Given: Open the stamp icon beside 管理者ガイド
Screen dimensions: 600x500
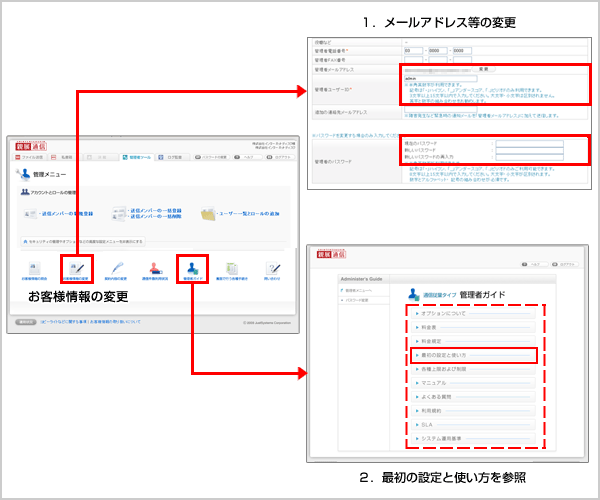Looking at the screenshot, I should point(155,268).
